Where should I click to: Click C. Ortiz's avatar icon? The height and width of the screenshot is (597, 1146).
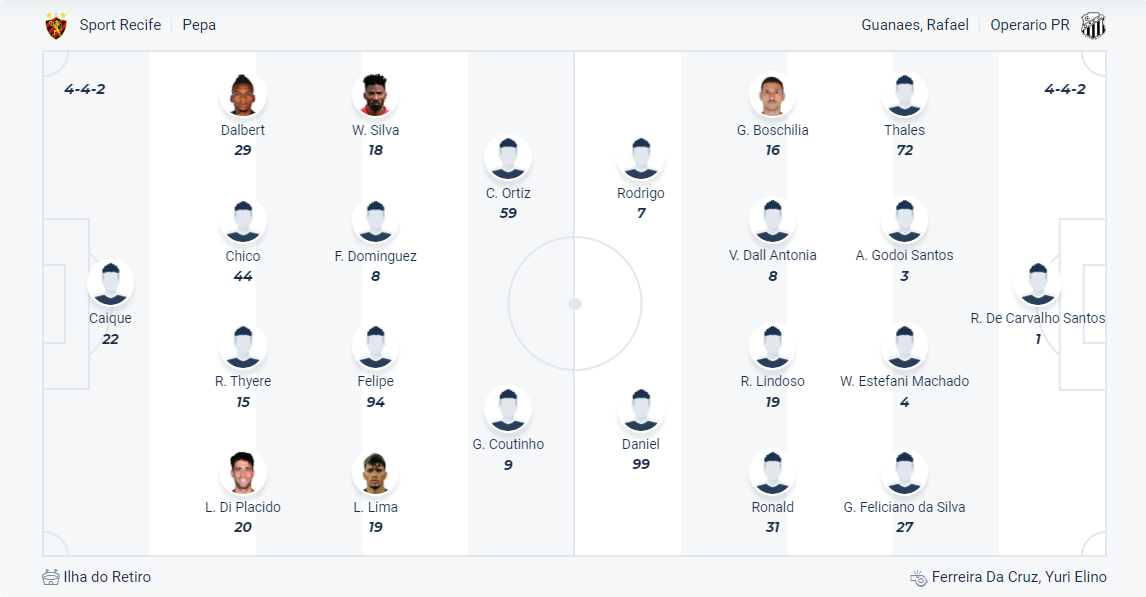pos(508,159)
